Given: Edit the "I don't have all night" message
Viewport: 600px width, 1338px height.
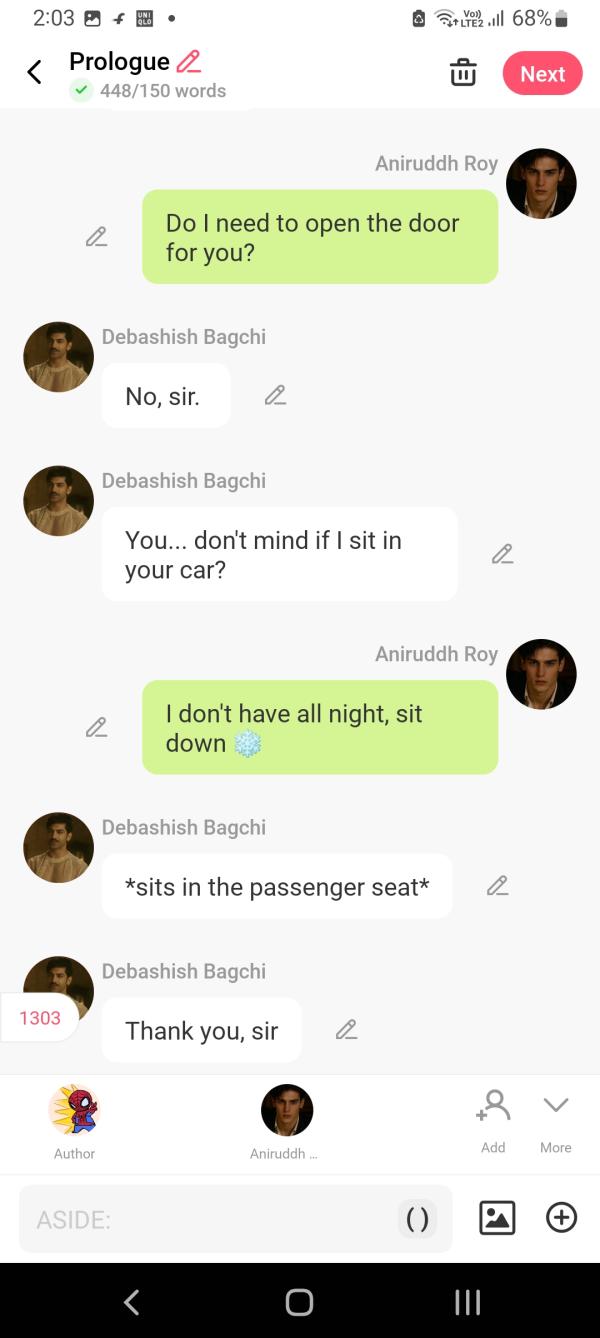Looking at the screenshot, I should click(x=96, y=727).
